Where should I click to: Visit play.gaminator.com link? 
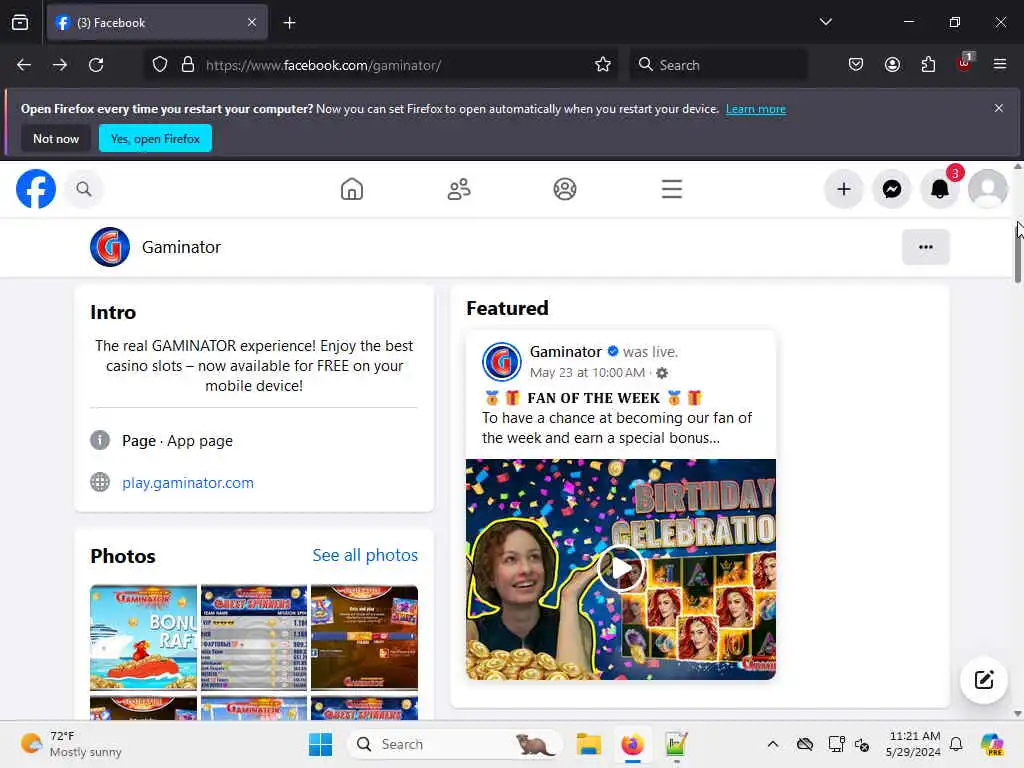click(188, 483)
